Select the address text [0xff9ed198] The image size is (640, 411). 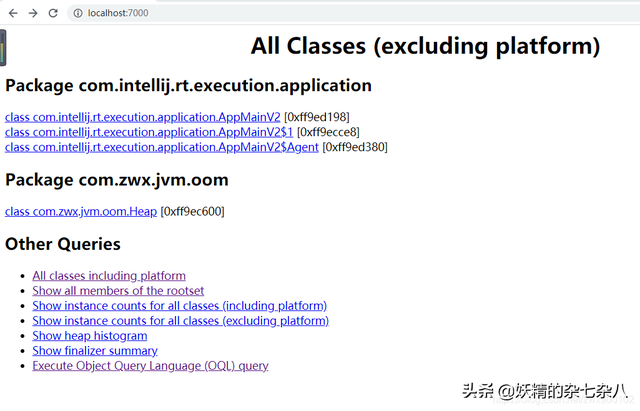(x=317, y=118)
